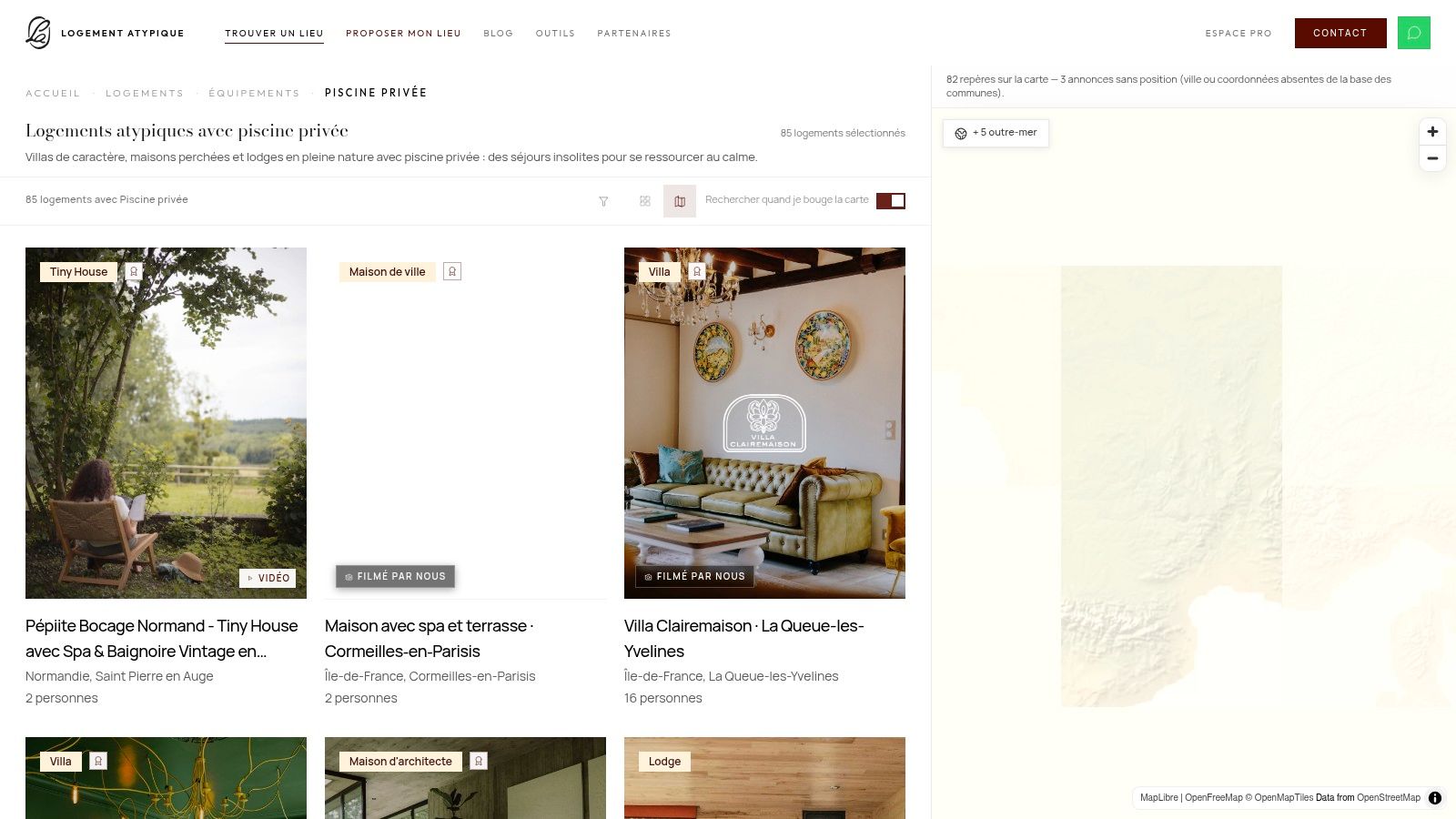The image size is (1456, 819).
Task: Open 'Pépiite Bocage Normand - Tiny House' title
Action: click(x=162, y=639)
